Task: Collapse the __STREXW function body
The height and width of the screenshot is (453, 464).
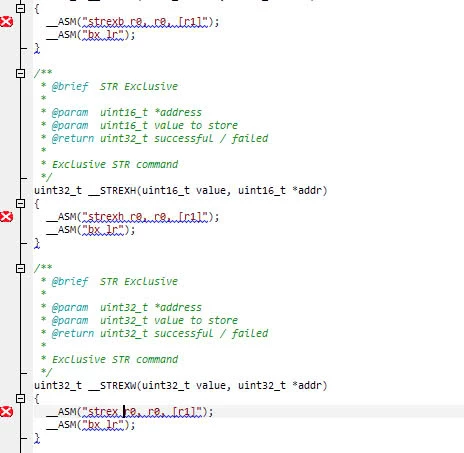Action: [x=21, y=398]
